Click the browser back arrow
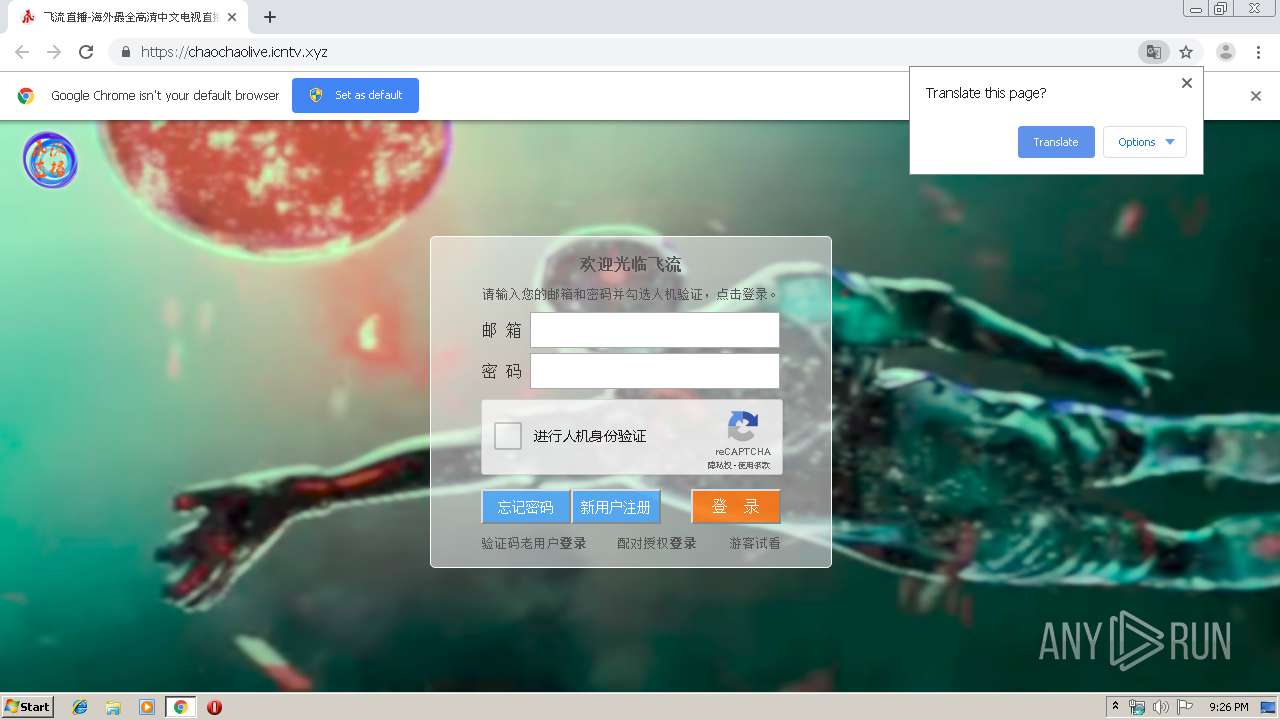 [22, 52]
